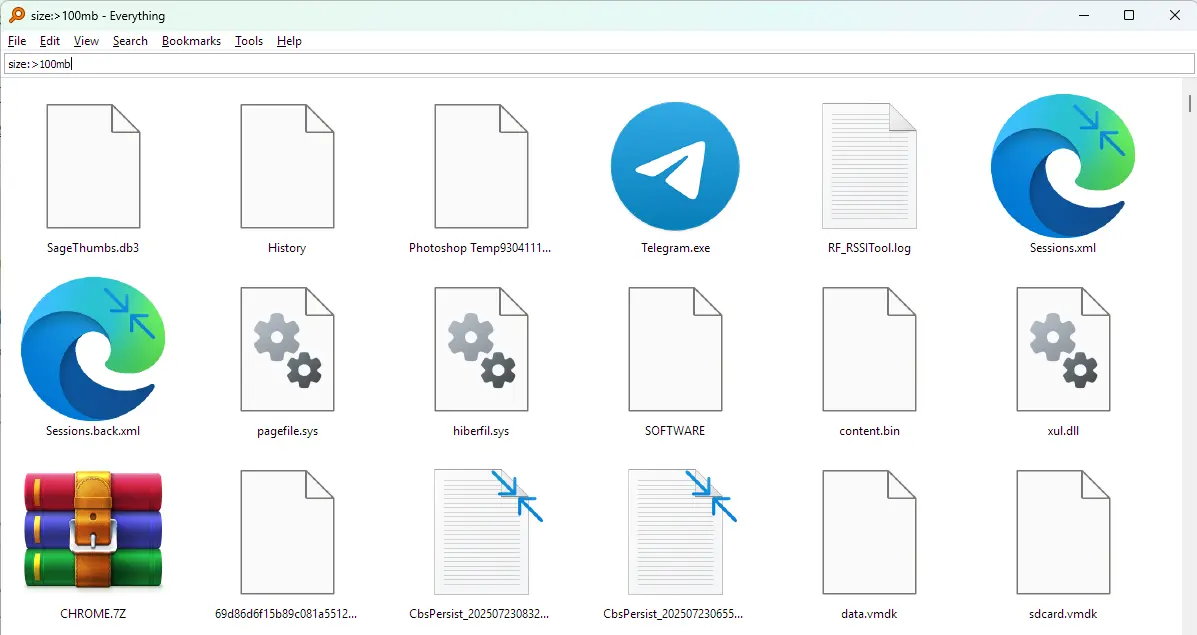This screenshot has width=1197, height=635.
Task: Maximize the Everything window
Action: [x=1129, y=15]
